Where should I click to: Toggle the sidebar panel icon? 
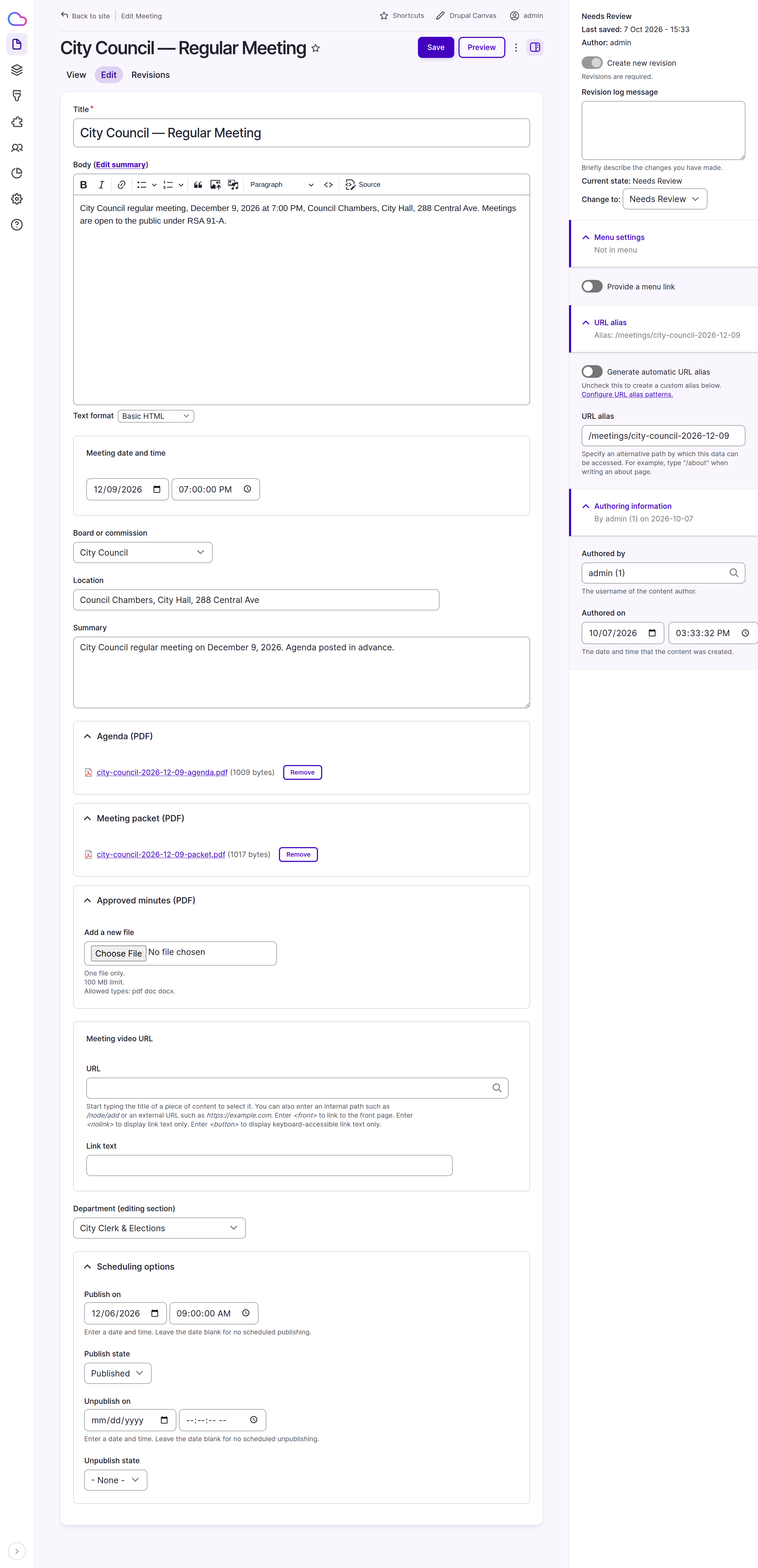point(535,47)
